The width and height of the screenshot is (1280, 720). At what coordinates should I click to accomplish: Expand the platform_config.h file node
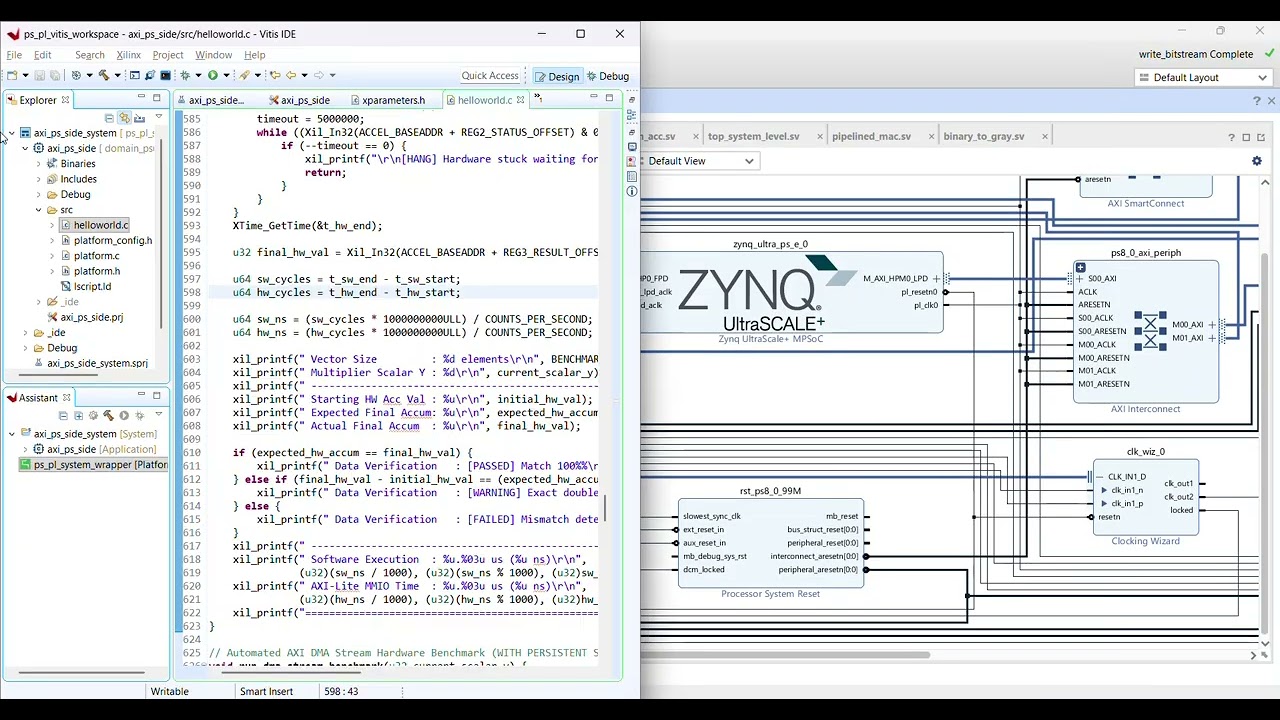52,241
